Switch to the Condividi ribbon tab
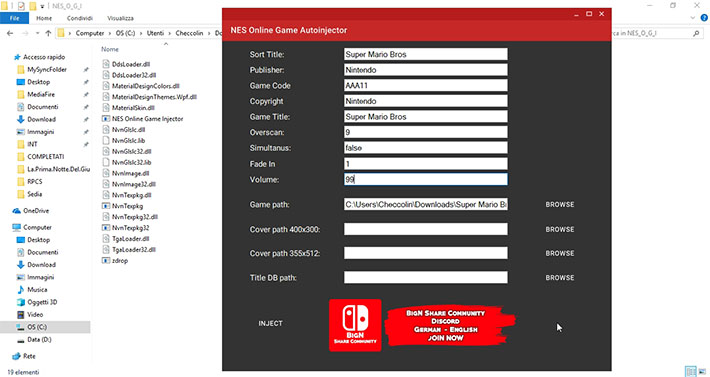 pyautogui.click(x=80, y=18)
